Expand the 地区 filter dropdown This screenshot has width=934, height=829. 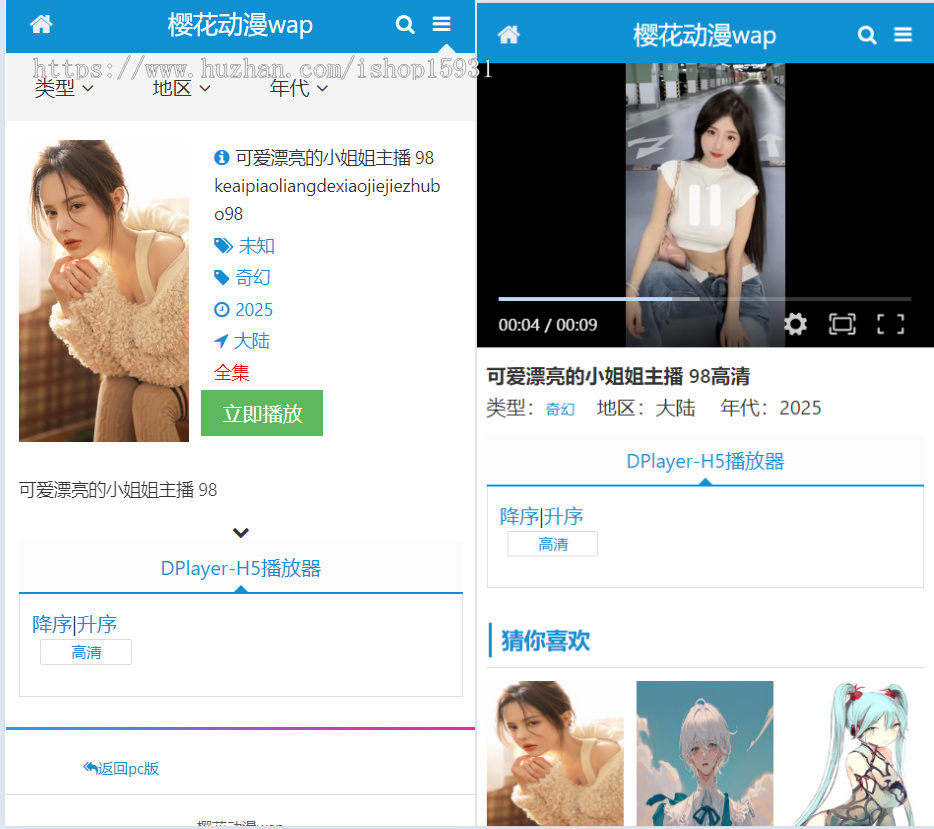pyautogui.click(x=181, y=88)
